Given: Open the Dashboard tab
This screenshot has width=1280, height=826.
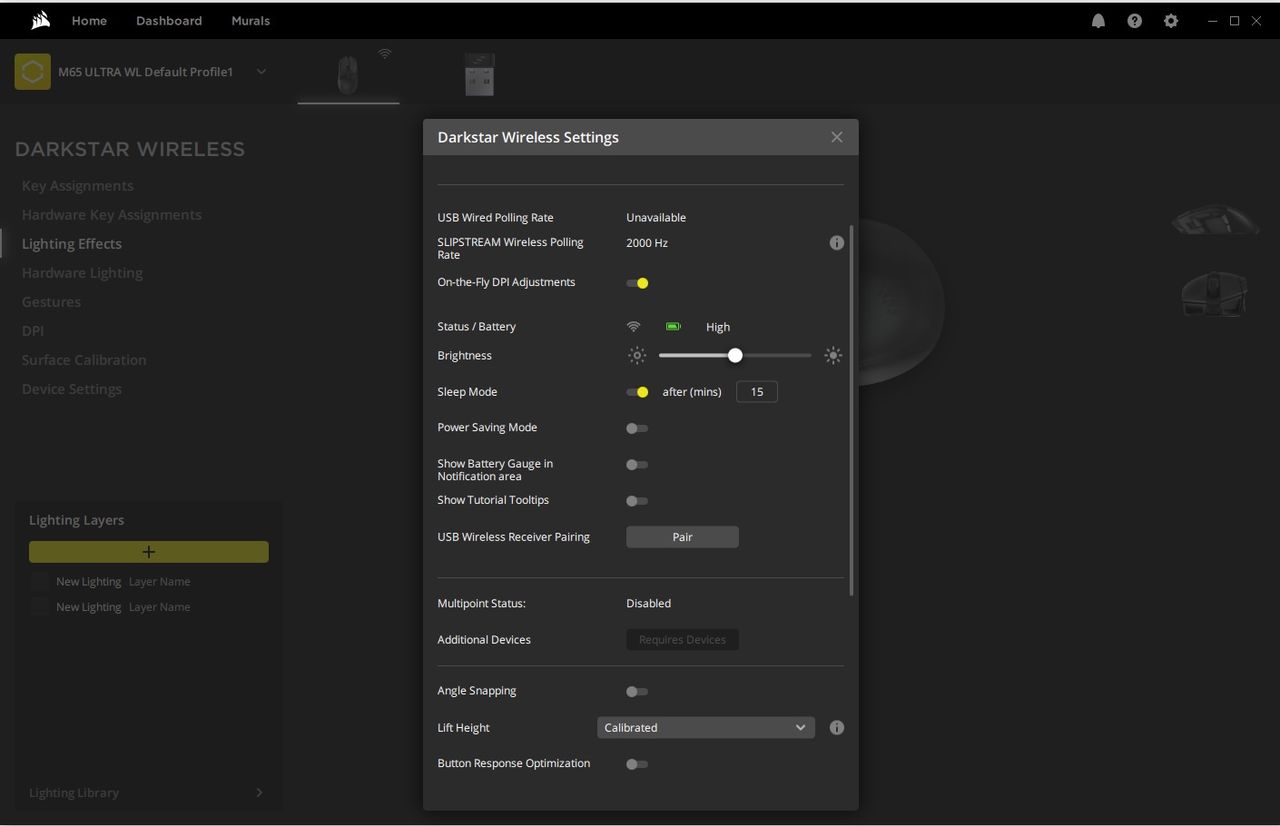Looking at the screenshot, I should pos(169,20).
